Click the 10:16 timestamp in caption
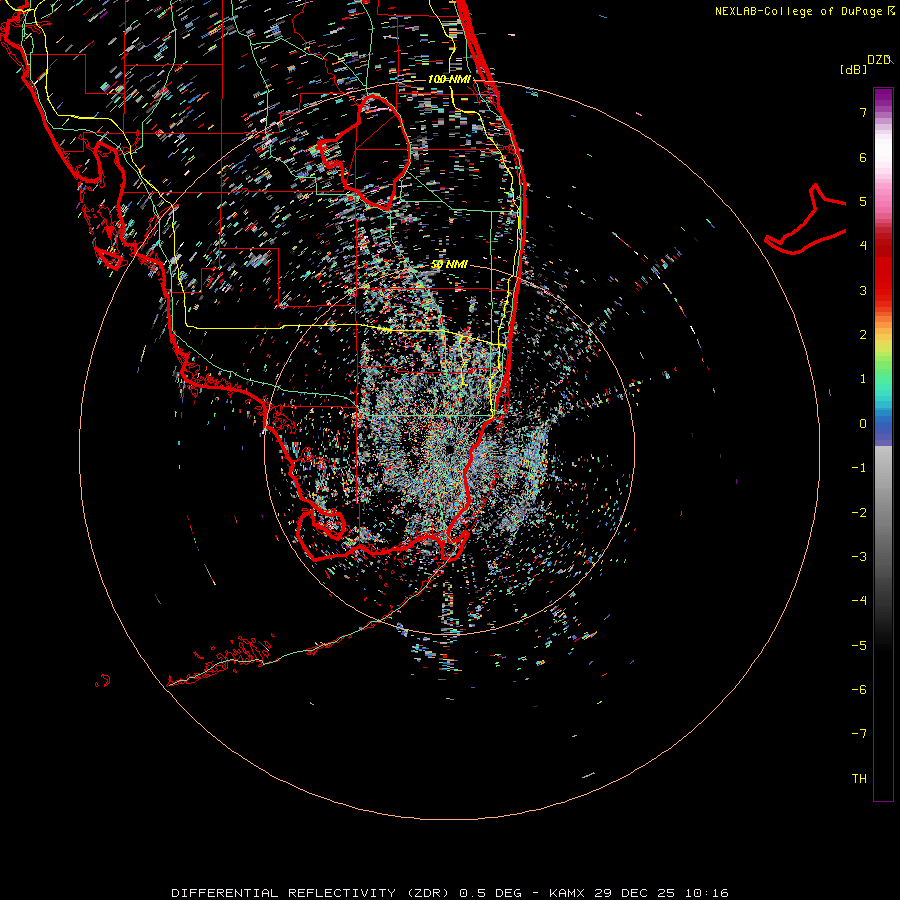Image resolution: width=900 pixels, height=900 pixels. click(708, 893)
